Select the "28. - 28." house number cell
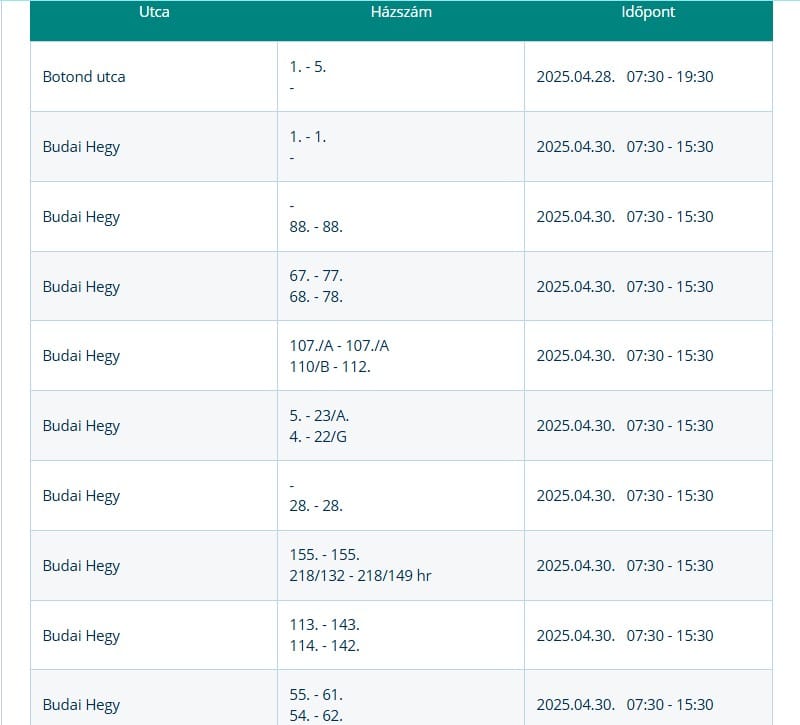The image size is (800, 725). tap(316, 505)
